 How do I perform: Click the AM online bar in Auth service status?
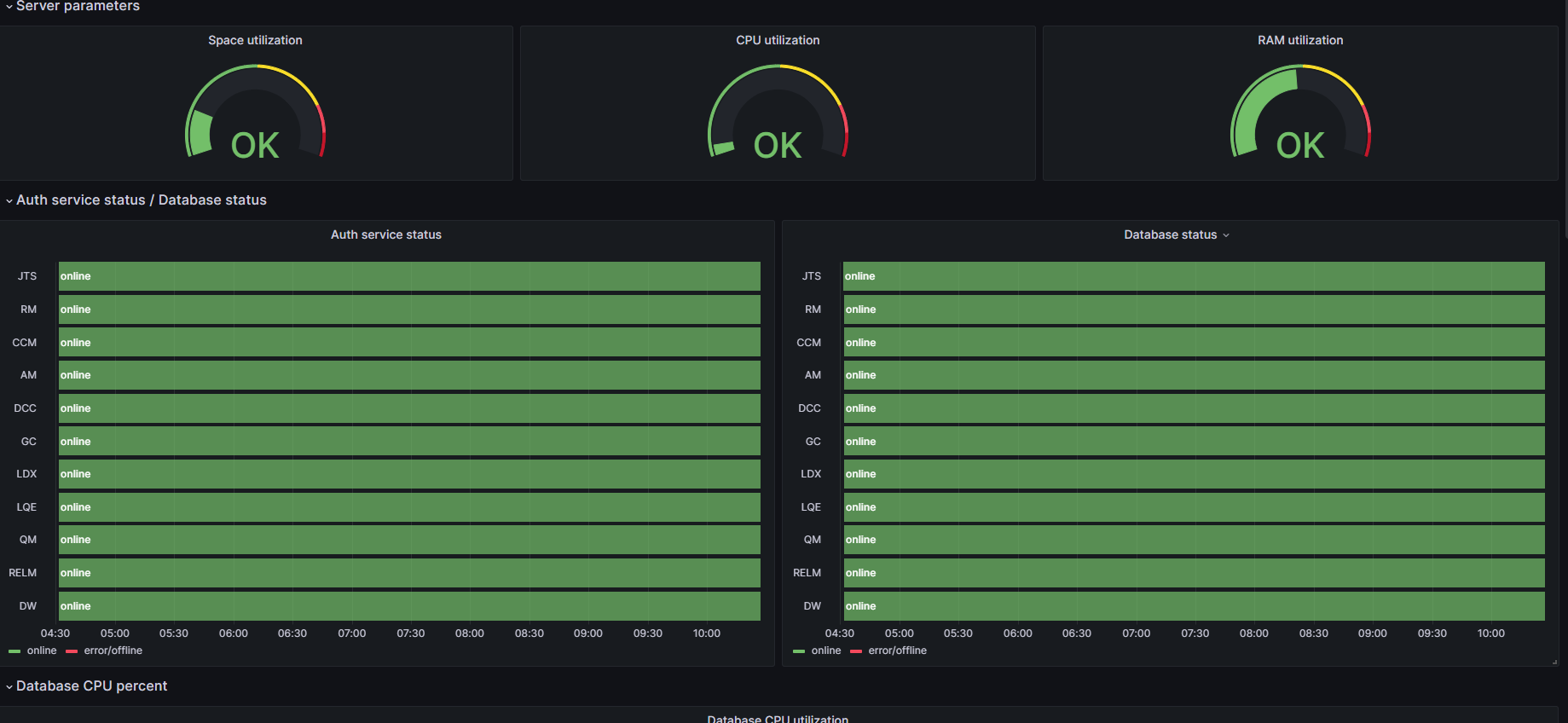point(409,375)
